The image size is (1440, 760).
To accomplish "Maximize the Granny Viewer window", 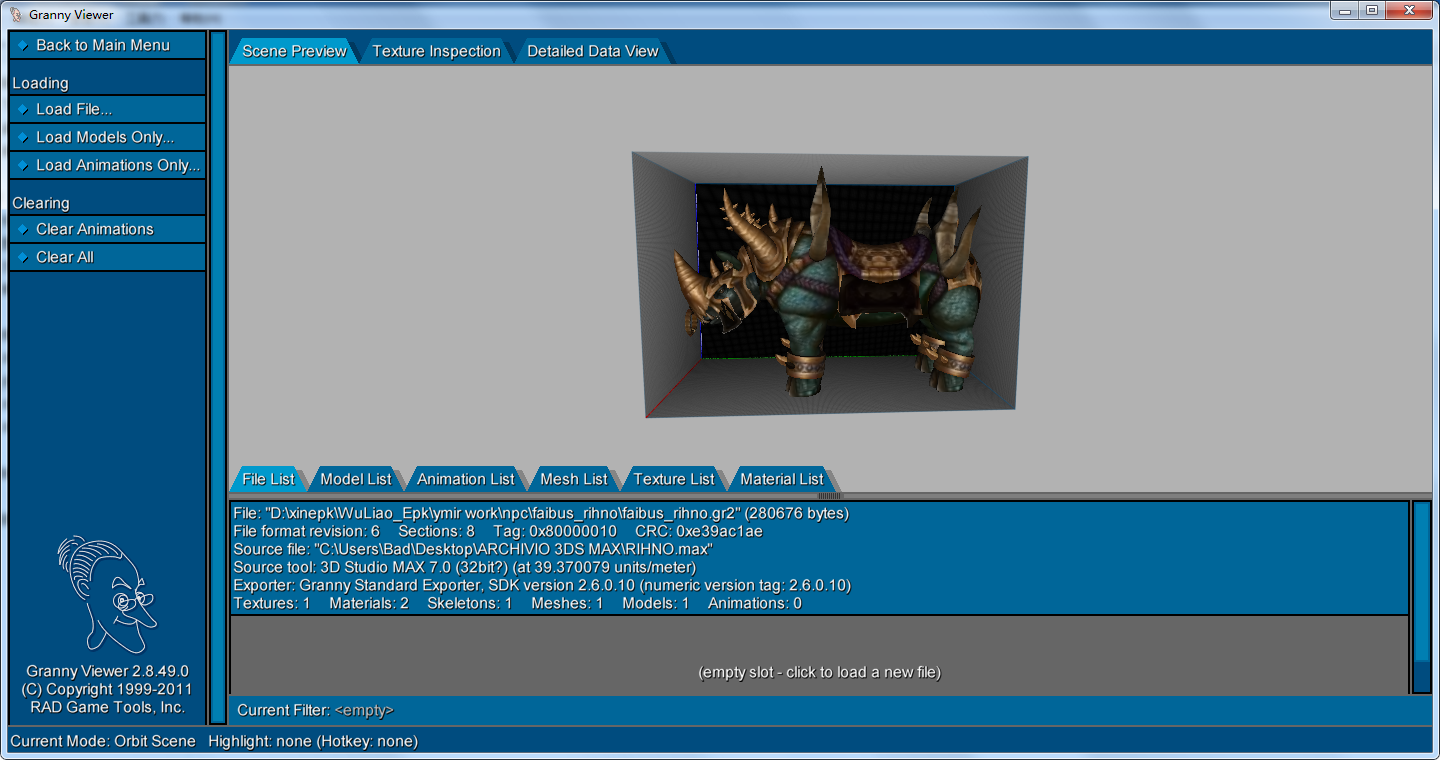I will tap(1372, 11).
